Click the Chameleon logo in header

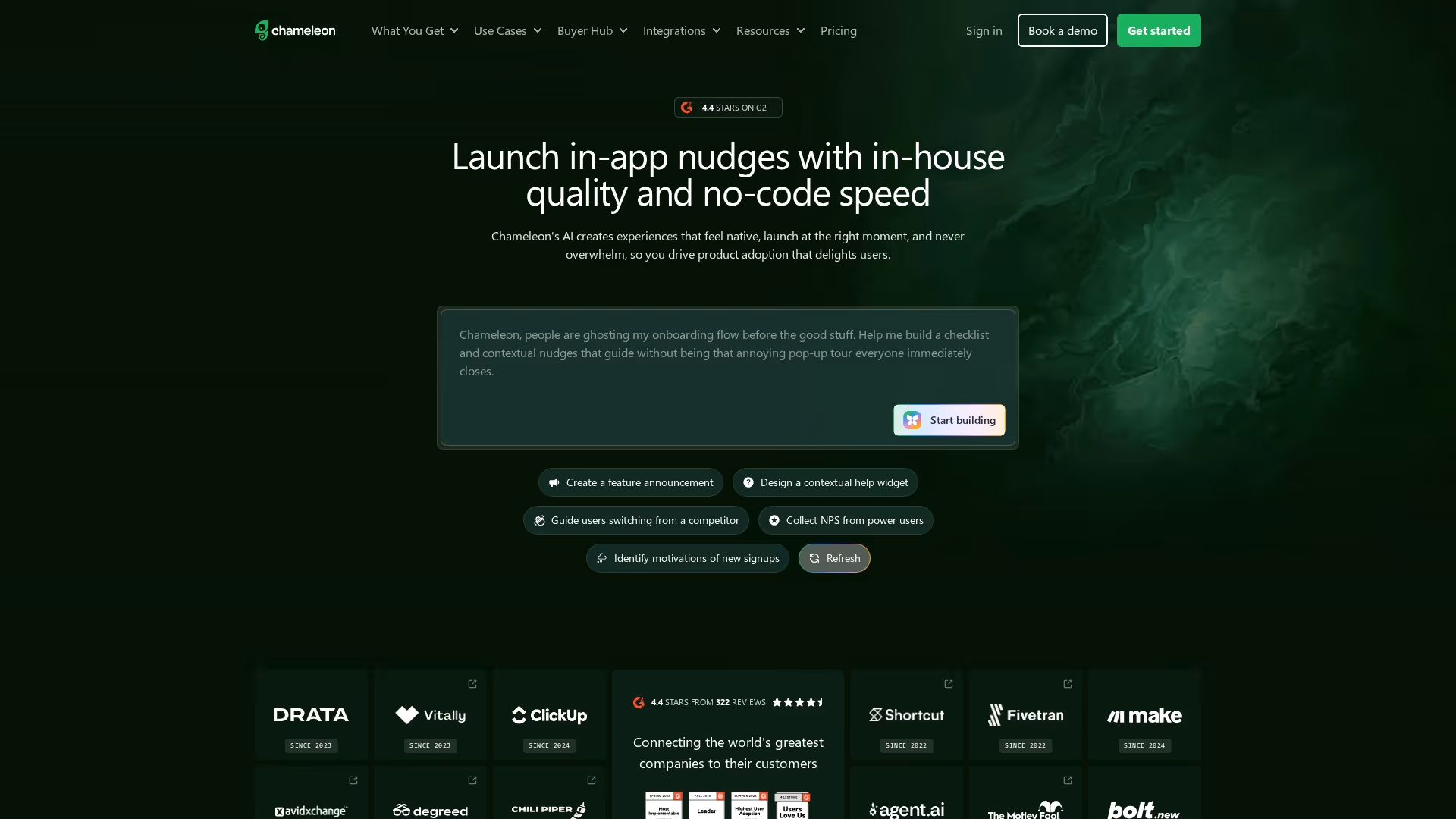click(295, 30)
